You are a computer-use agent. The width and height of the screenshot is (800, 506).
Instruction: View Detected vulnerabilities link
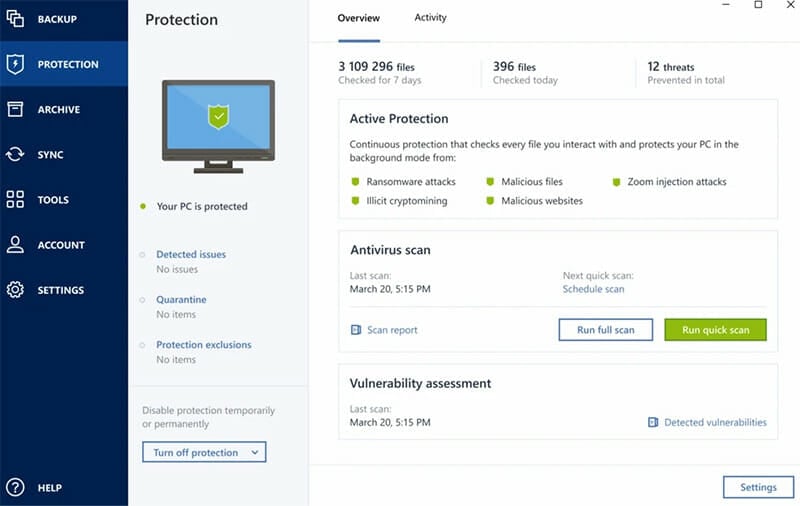click(x=715, y=422)
